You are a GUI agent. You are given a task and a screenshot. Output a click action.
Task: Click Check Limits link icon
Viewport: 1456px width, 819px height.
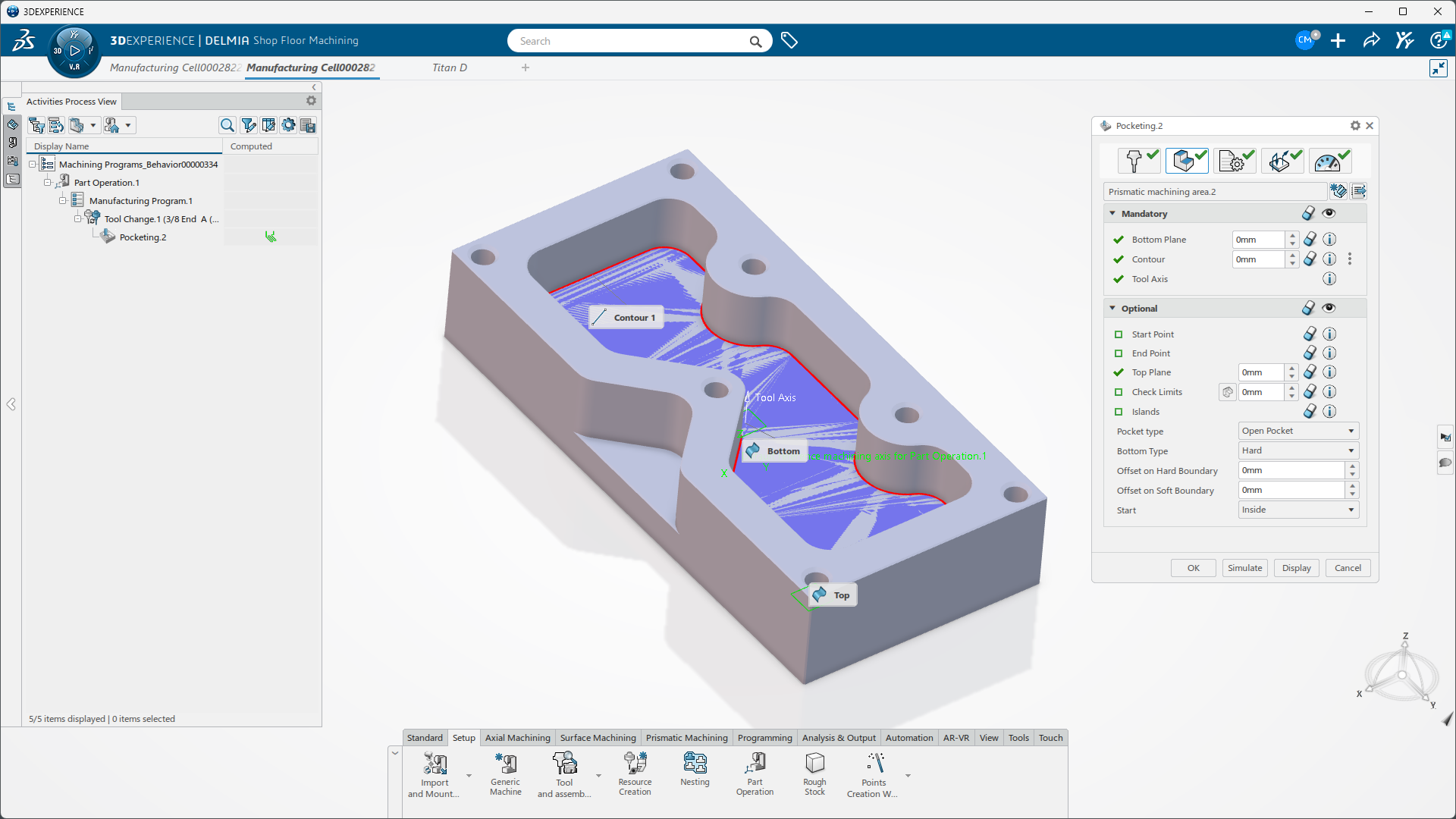point(1228,392)
